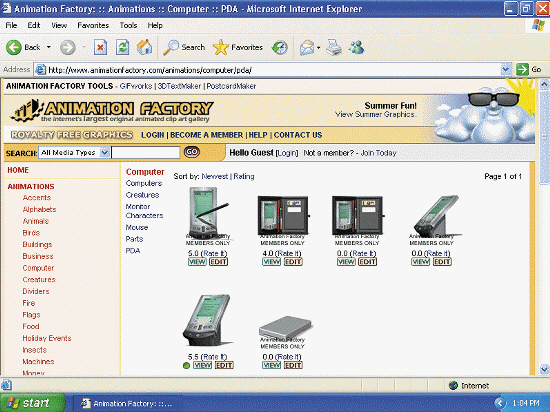Open the Favorites menu
The height and width of the screenshot is (412, 550).
point(93,25)
